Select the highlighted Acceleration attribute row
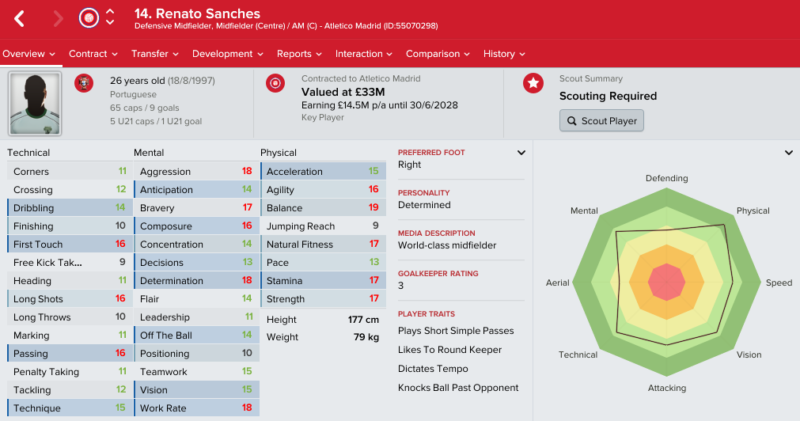800x421 pixels. 323,171
